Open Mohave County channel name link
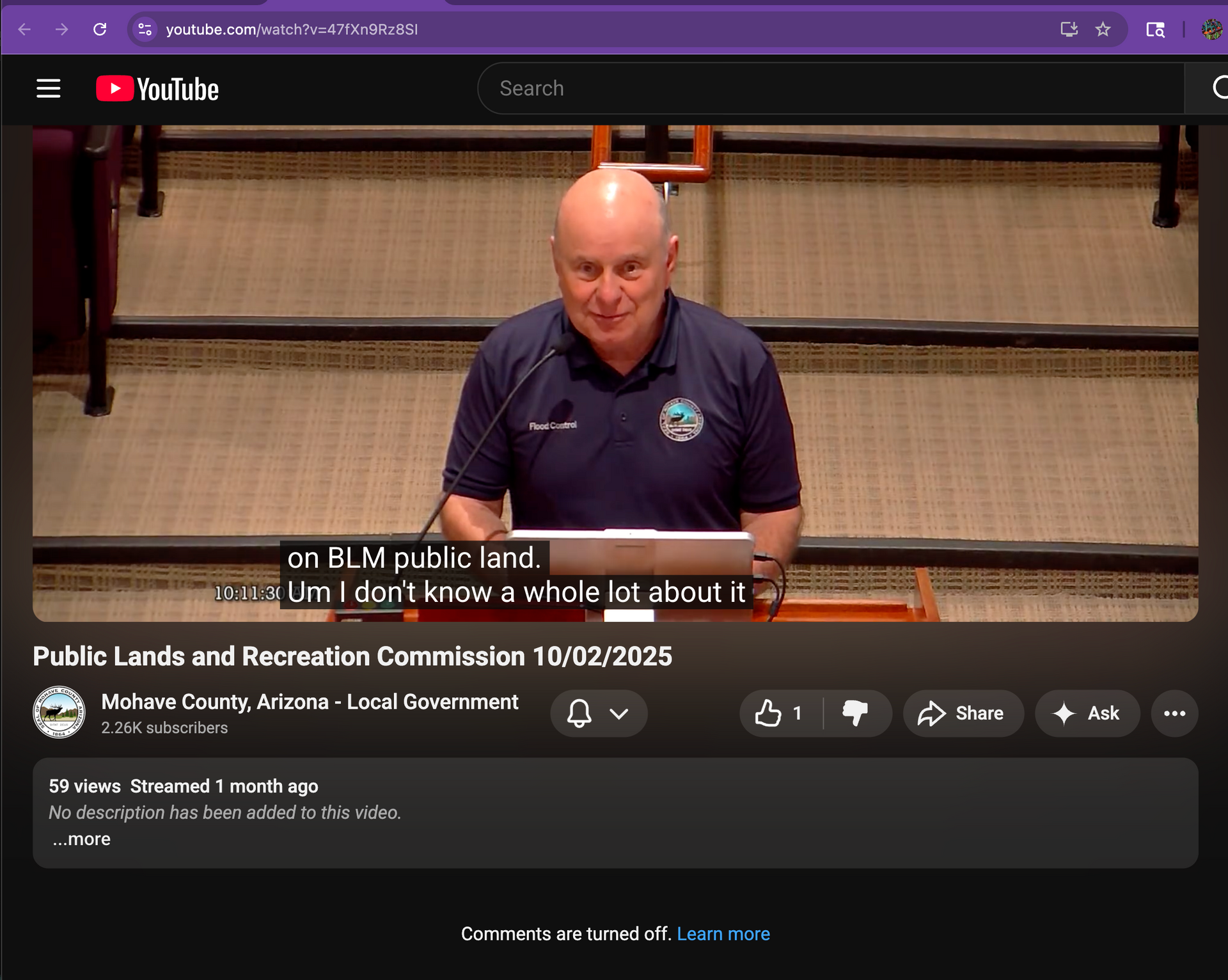The width and height of the screenshot is (1228, 980). click(310, 702)
